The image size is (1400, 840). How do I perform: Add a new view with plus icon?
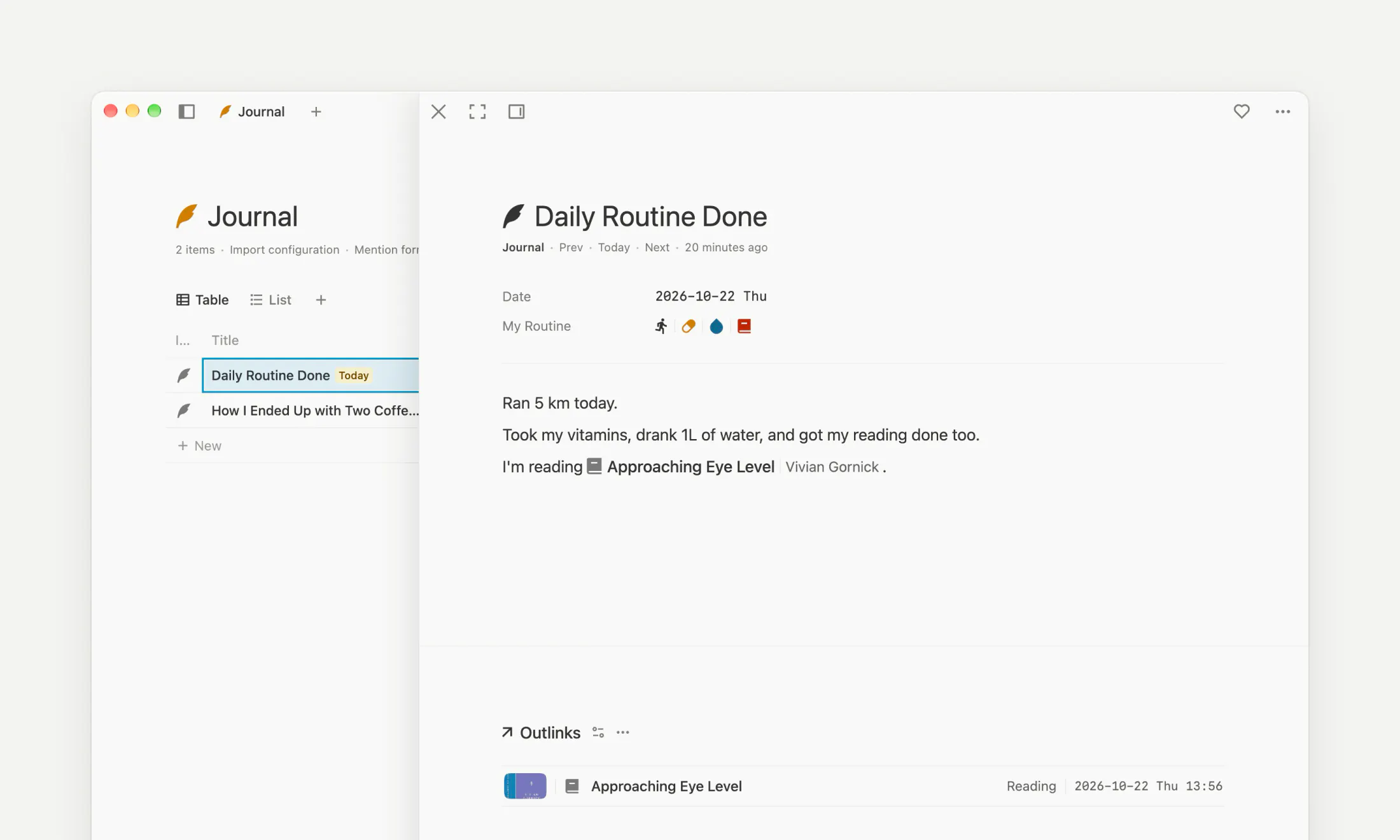(321, 300)
